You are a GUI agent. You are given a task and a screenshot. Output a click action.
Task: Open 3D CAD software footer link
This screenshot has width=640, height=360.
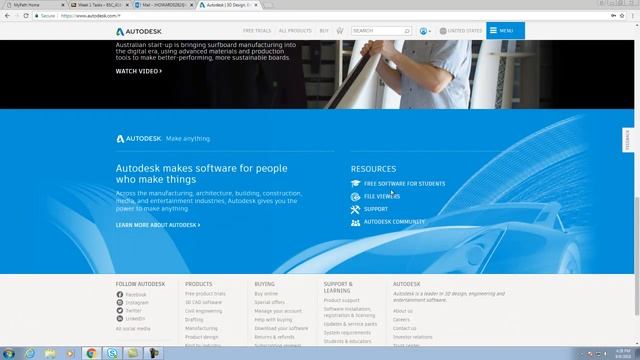[203, 302]
